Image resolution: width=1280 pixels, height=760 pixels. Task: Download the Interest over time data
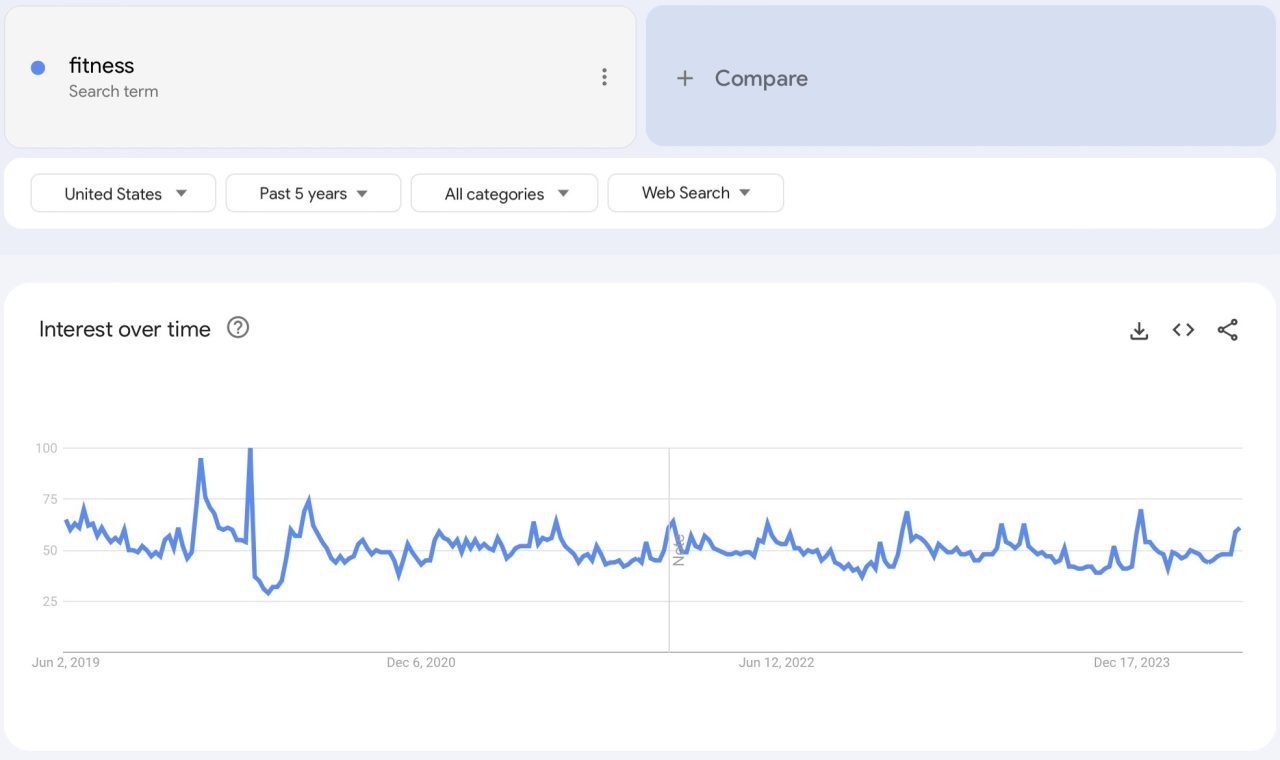[x=1139, y=330]
